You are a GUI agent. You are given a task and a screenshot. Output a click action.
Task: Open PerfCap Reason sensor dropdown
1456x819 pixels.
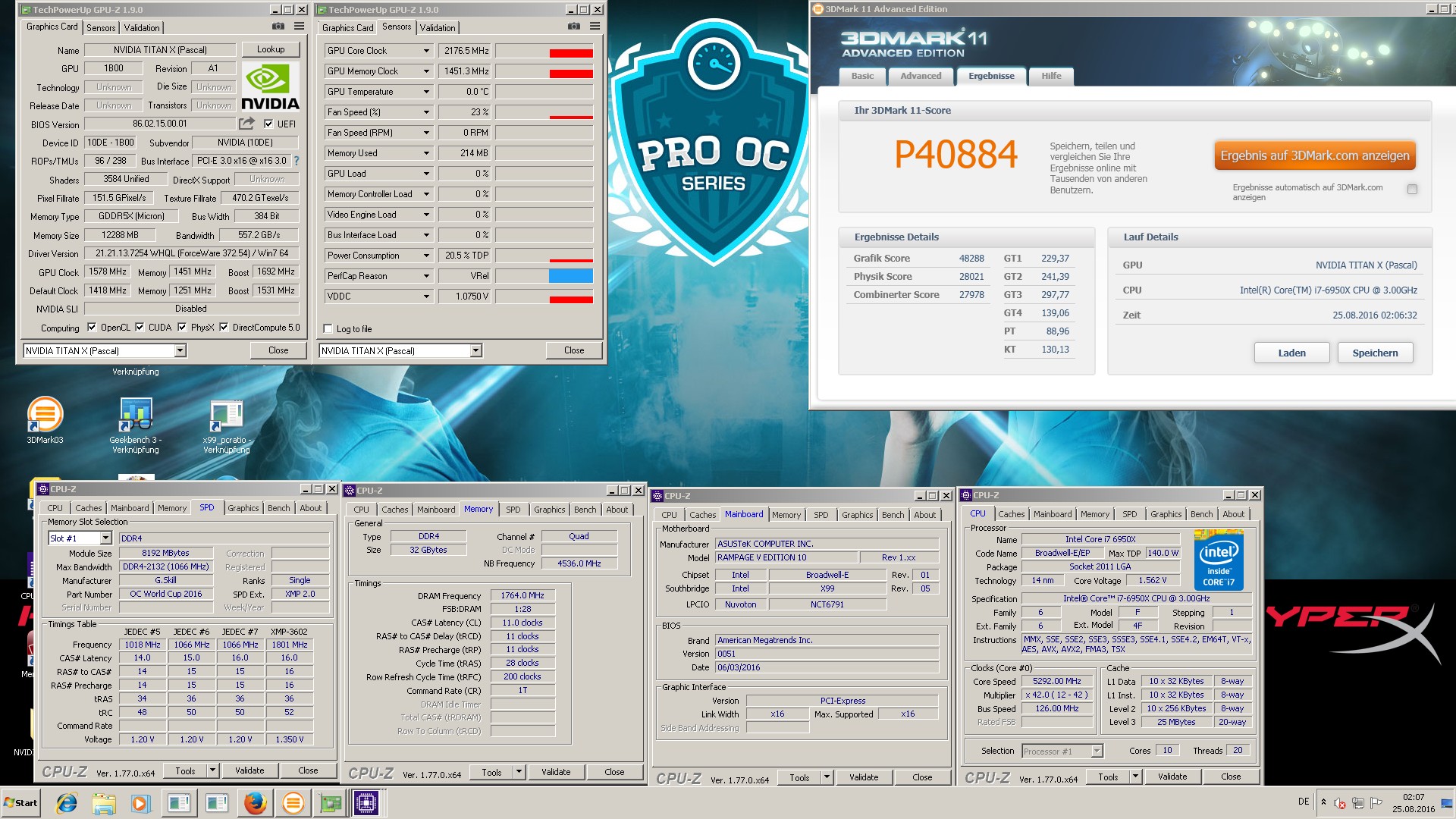pos(426,276)
